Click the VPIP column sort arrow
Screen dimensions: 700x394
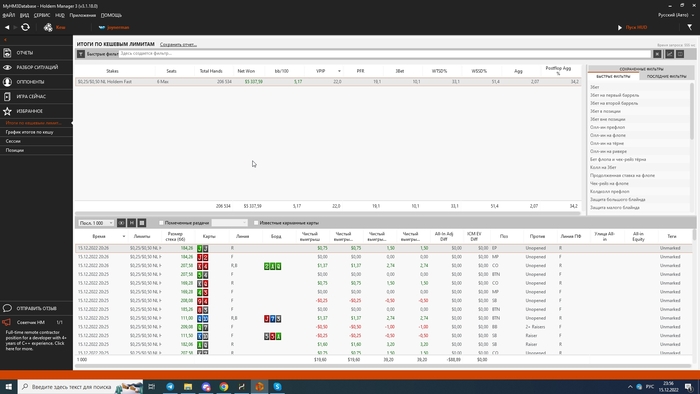point(339,71)
